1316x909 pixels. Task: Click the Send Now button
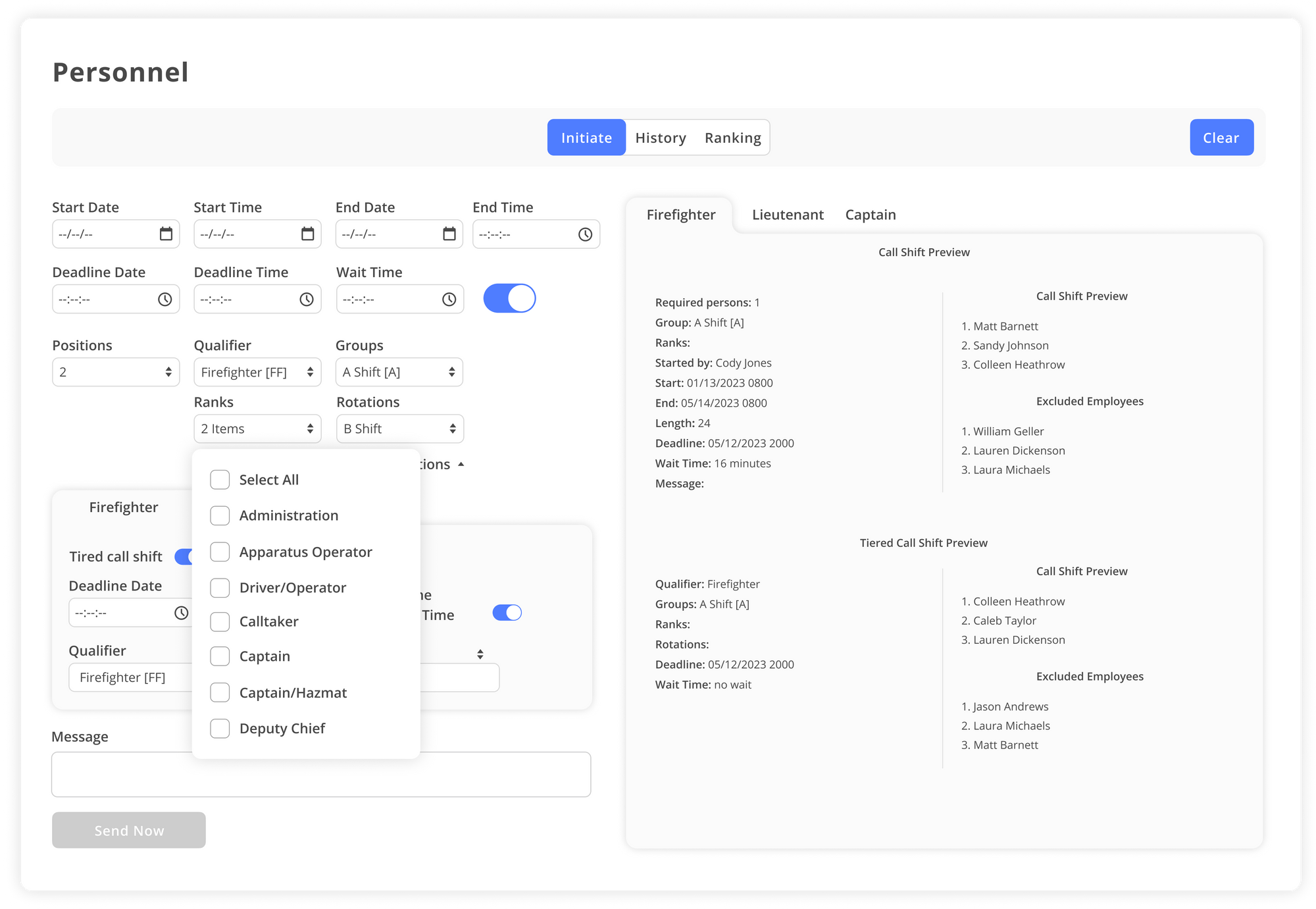coord(128,830)
